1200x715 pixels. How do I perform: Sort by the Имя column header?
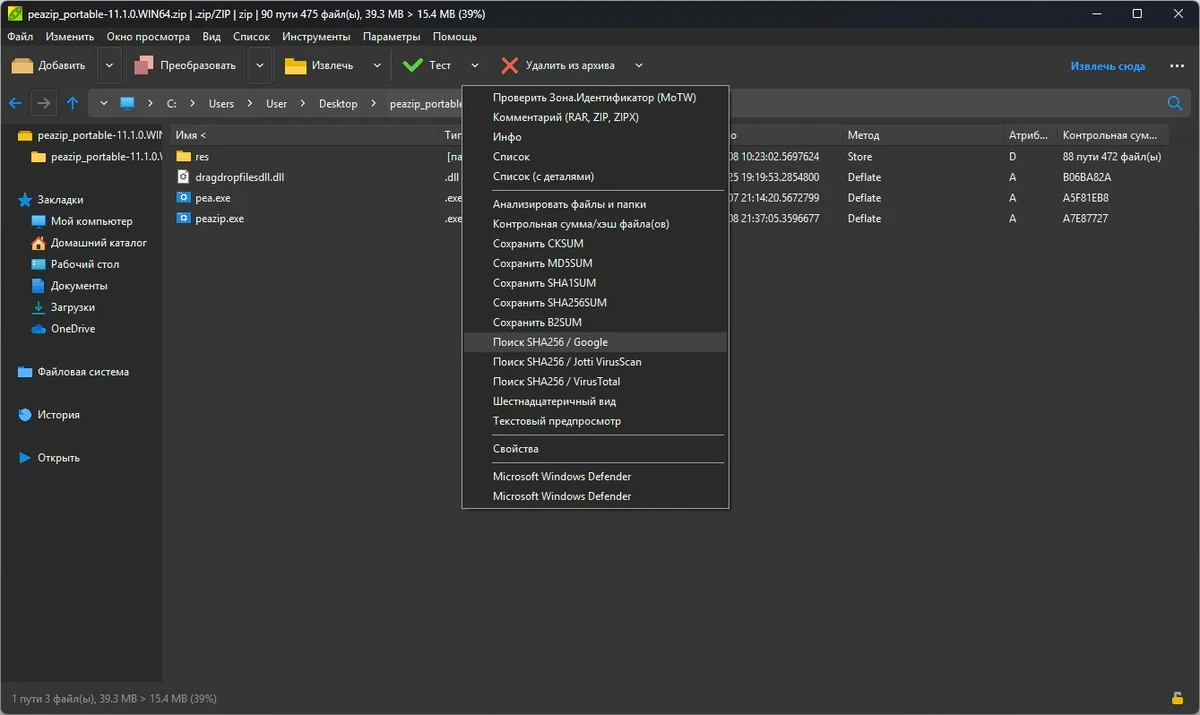[x=303, y=135]
